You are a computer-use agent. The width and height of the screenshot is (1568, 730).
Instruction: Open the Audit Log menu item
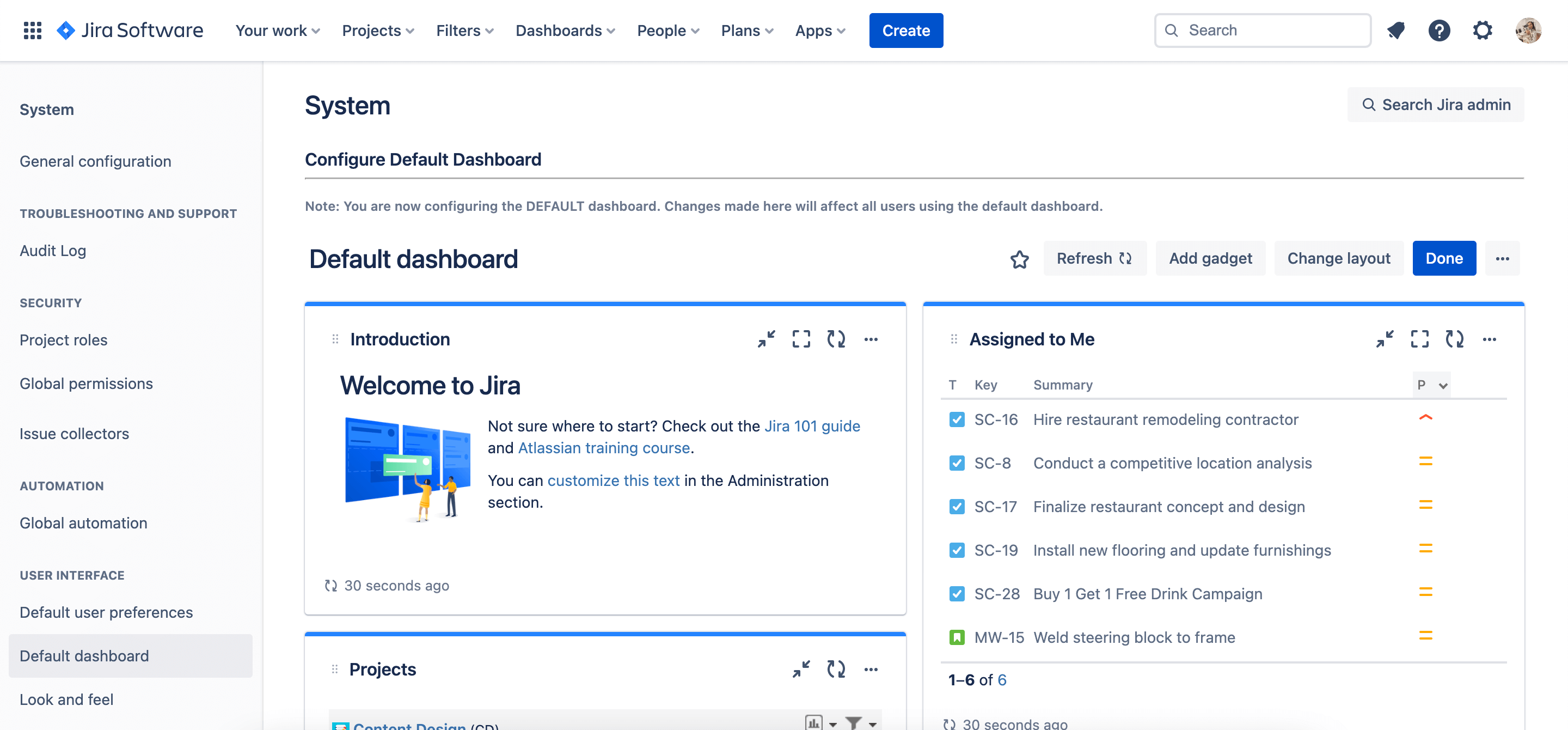[x=53, y=250]
